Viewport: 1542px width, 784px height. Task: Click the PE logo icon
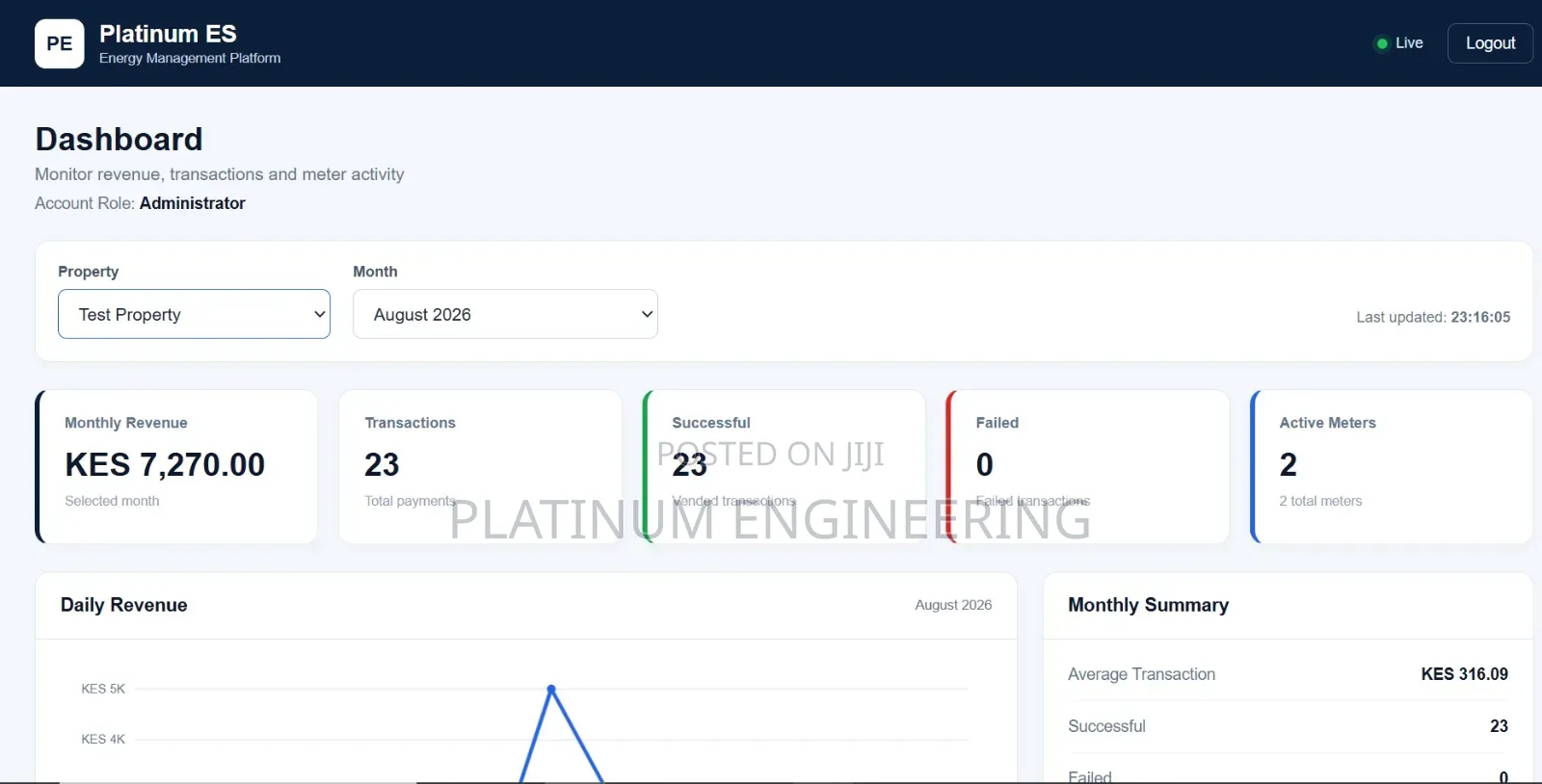pos(60,43)
